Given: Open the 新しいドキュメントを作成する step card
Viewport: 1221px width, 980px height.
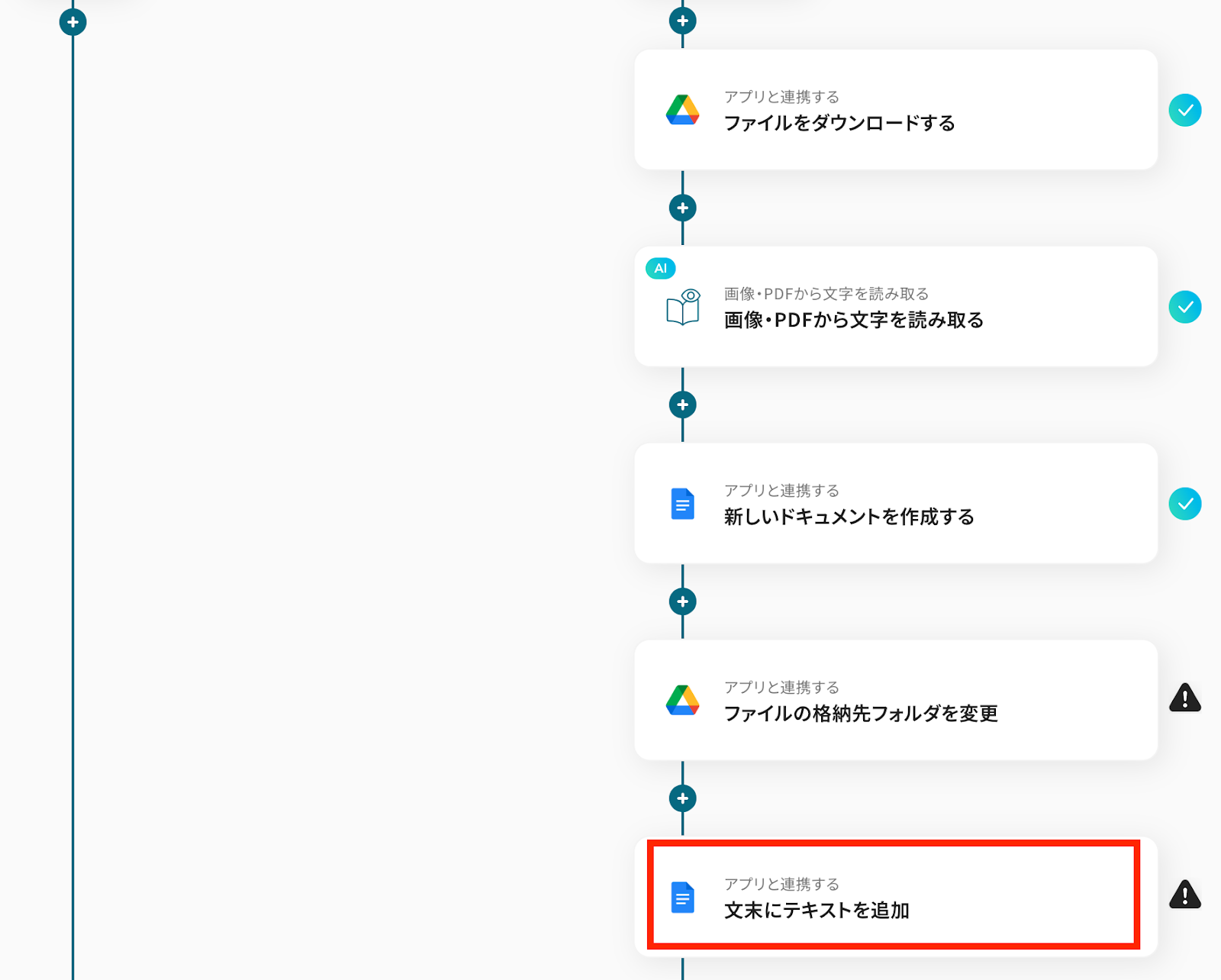Looking at the screenshot, I should [x=896, y=504].
